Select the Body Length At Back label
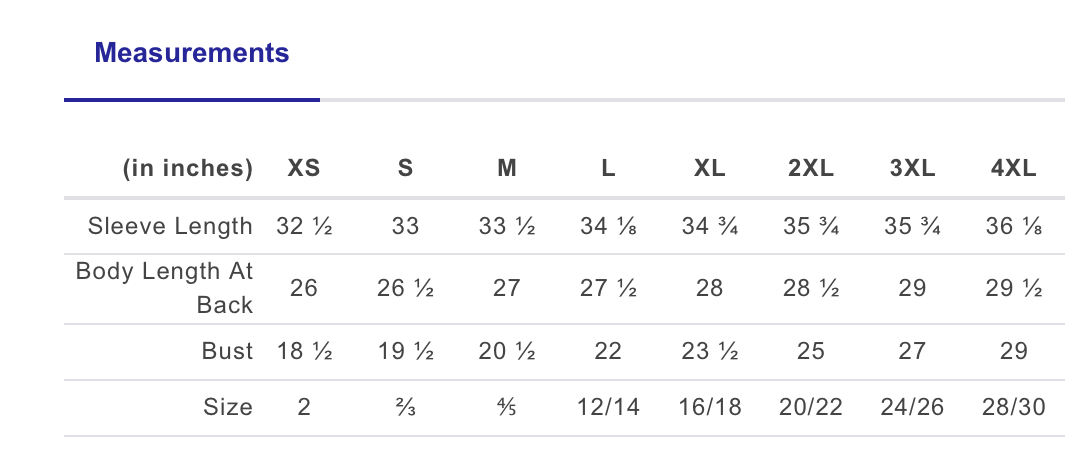This screenshot has height=450, width=1086. click(165, 288)
